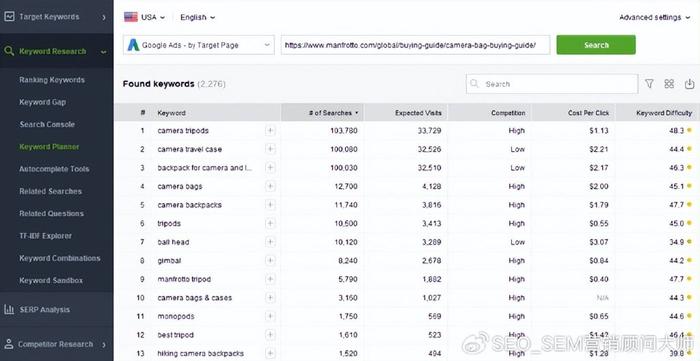Click the Competitor Research person icon
The image size is (700, 361).
pos(8,344)
